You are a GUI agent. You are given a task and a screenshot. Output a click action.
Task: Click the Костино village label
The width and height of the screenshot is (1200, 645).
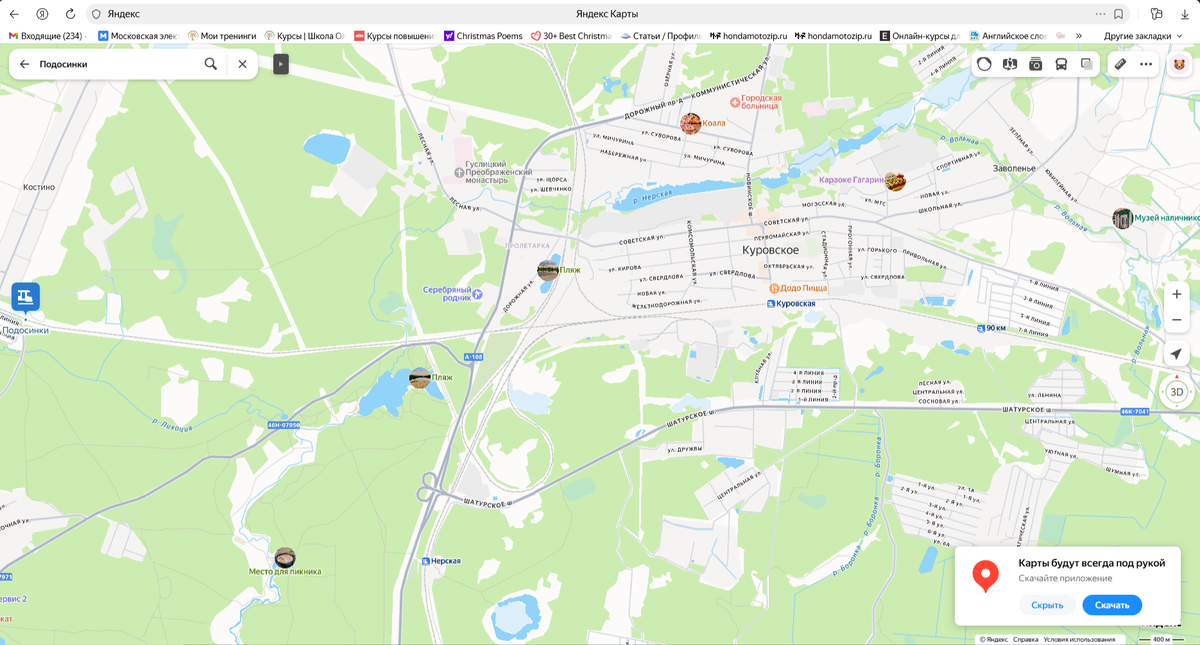coord(39,187)
